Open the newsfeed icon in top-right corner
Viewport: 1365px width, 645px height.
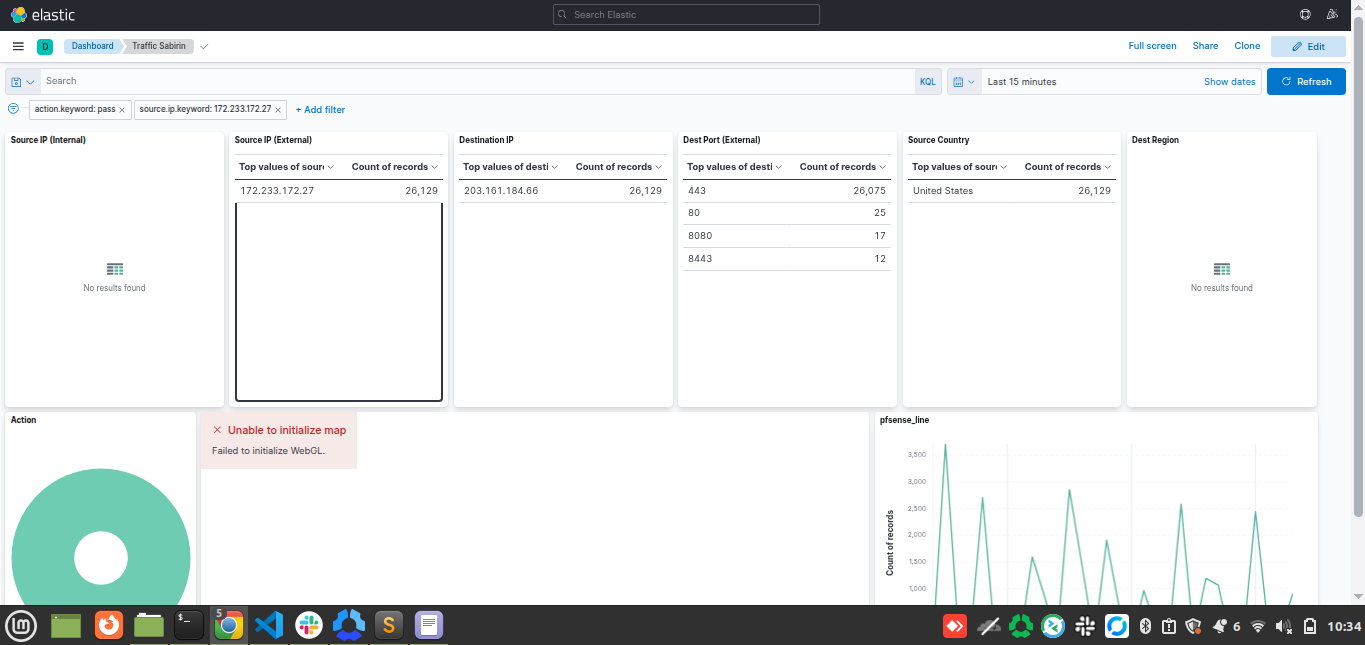pyautogui.click(x=1332, y=15)
